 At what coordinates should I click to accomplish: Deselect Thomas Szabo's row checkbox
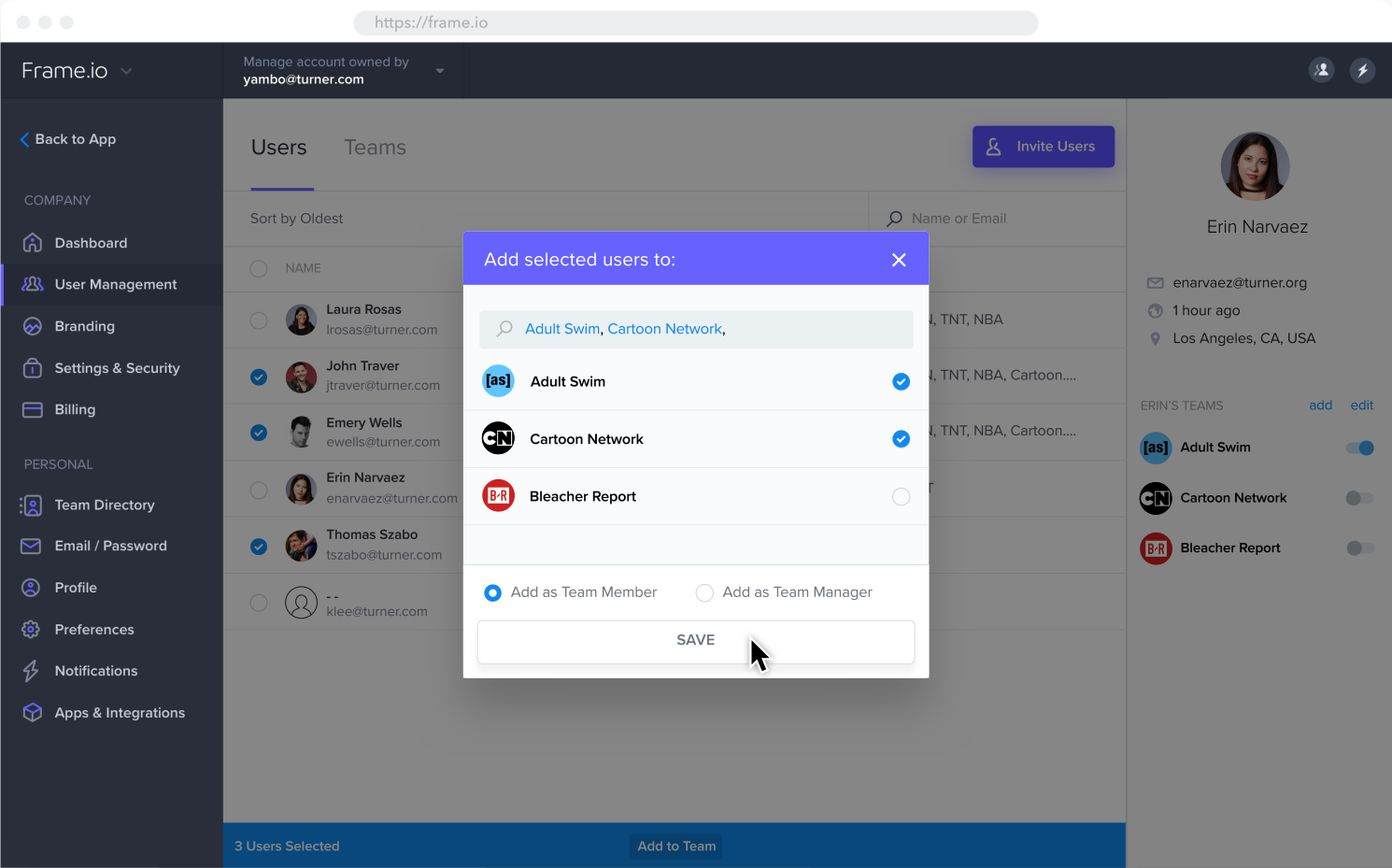pyautogui.click(x=259, y=547)
